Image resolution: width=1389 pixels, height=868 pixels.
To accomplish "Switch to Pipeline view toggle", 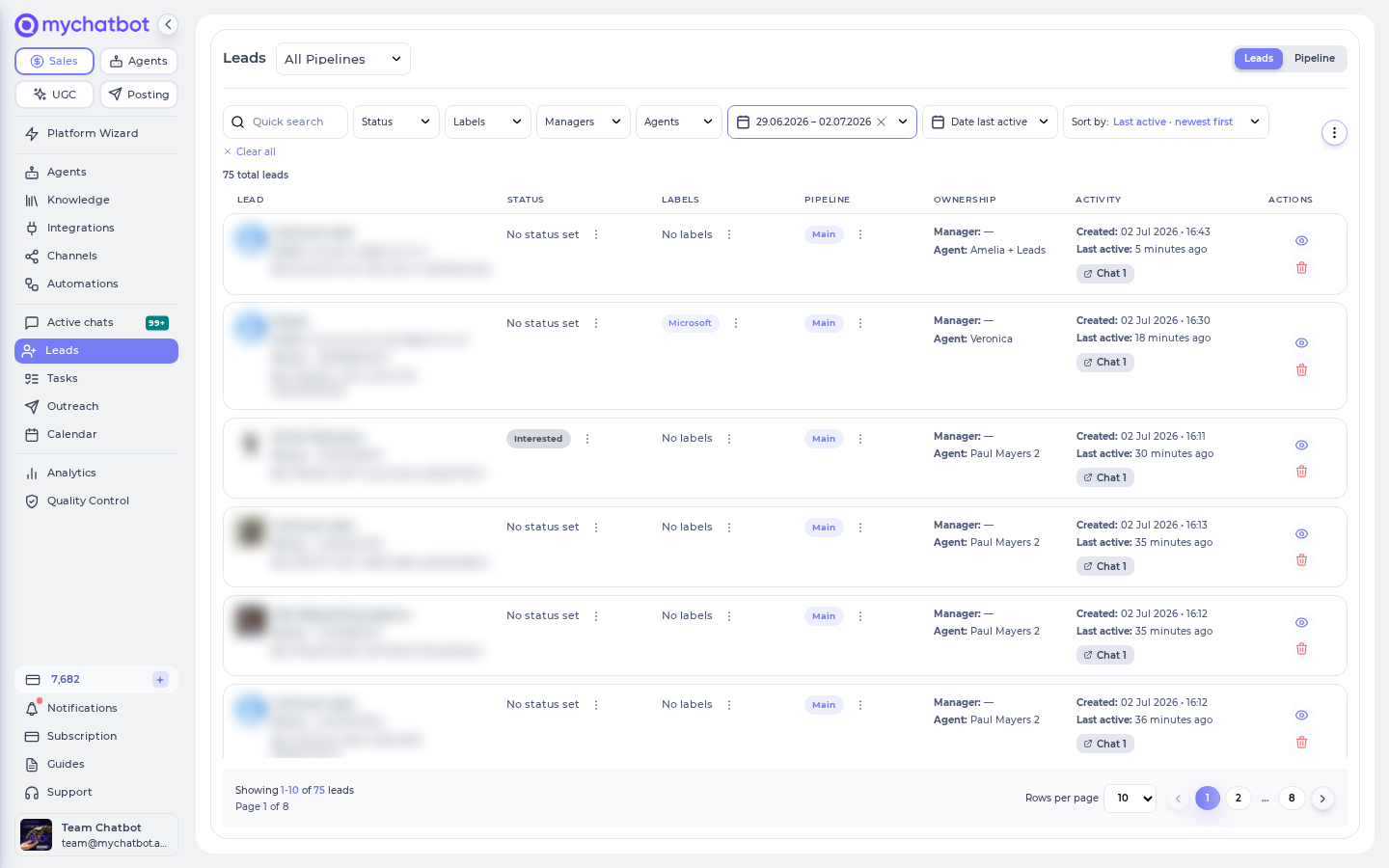I will tap(1314, 59).
